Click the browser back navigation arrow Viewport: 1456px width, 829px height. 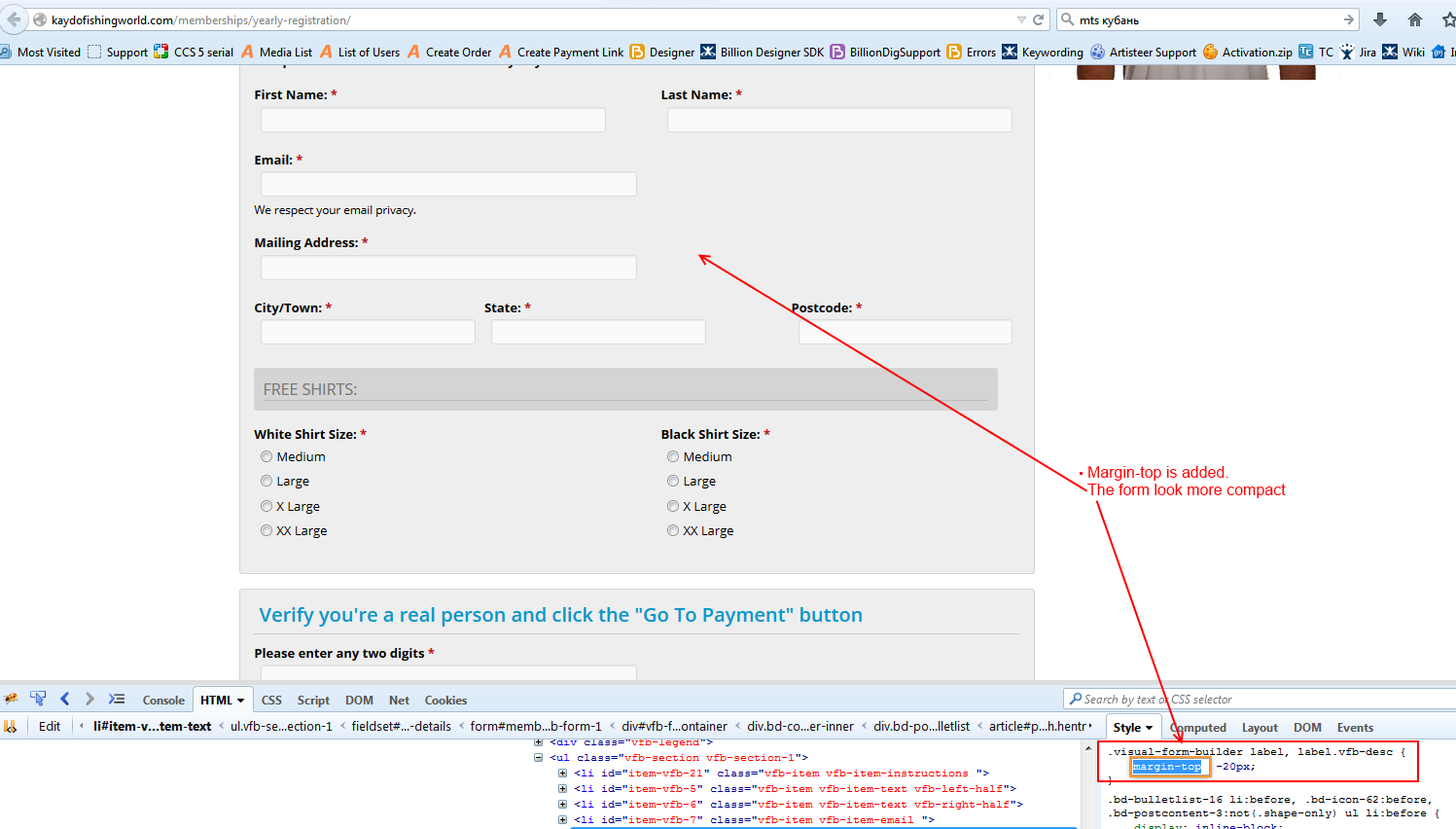pyautogui.click(x=14, y=18)
